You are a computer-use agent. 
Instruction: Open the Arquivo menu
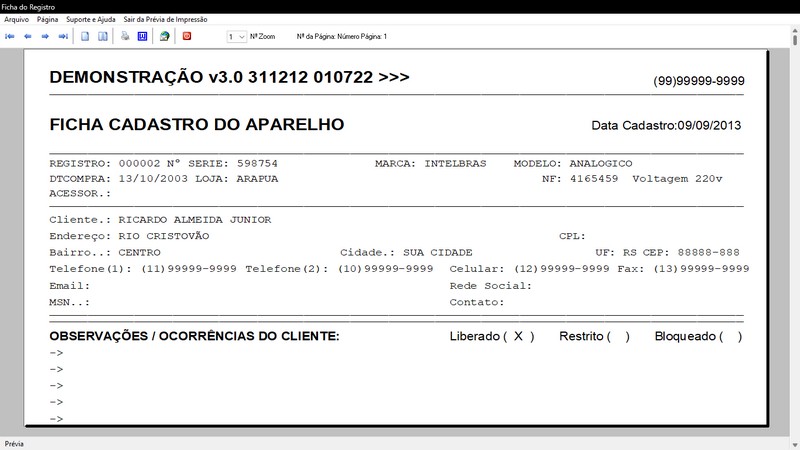16,19
